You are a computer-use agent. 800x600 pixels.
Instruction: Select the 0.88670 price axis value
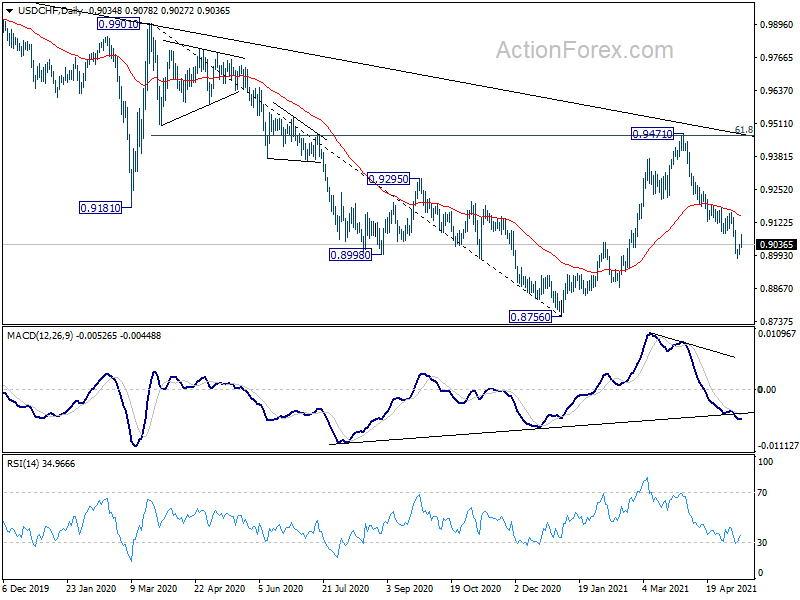777,288
